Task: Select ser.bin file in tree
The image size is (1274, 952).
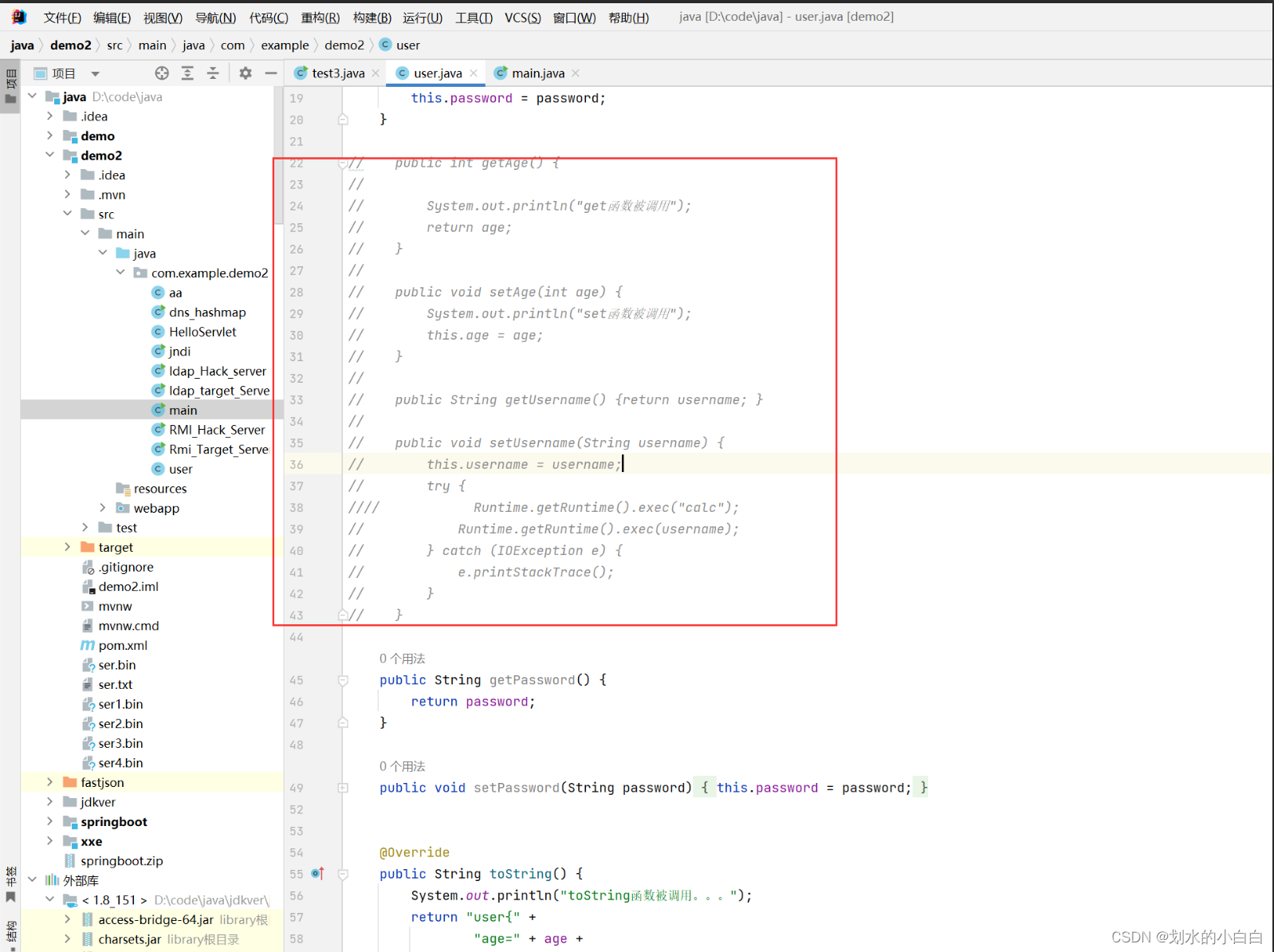Action: pyautogui.click(x=108, y=665)
